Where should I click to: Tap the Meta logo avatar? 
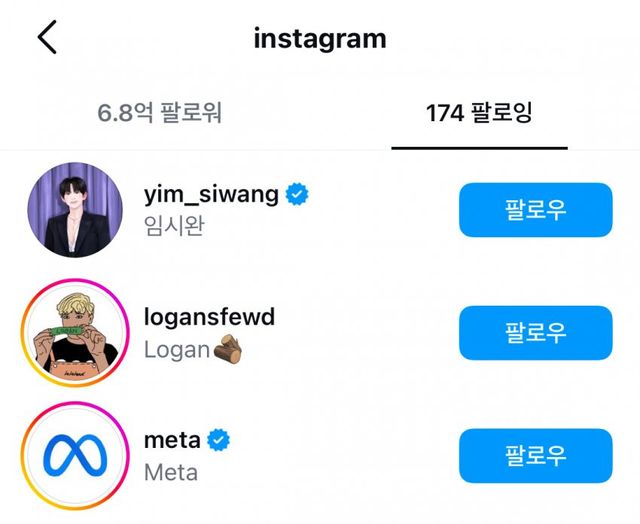[x=72, y=455]
